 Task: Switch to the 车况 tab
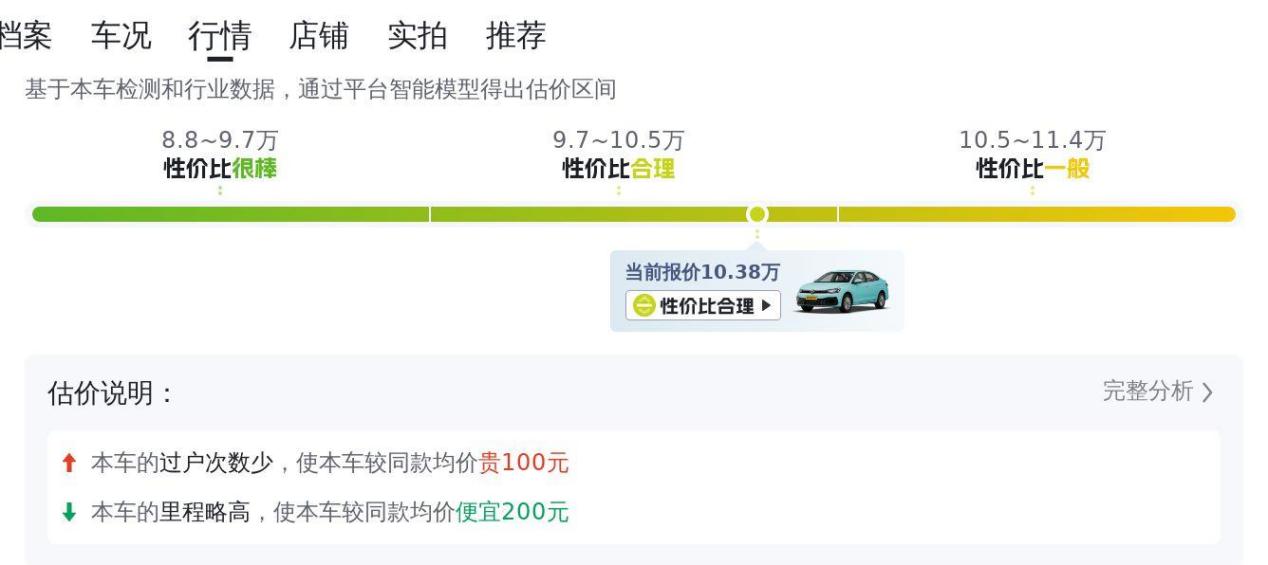[x=121, y=36]
